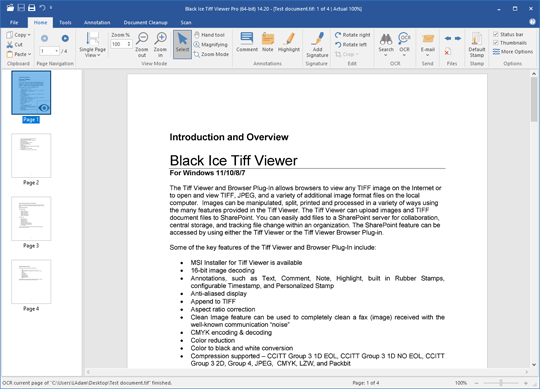Click the Open file icon in title bar

(x=10, y=8)
